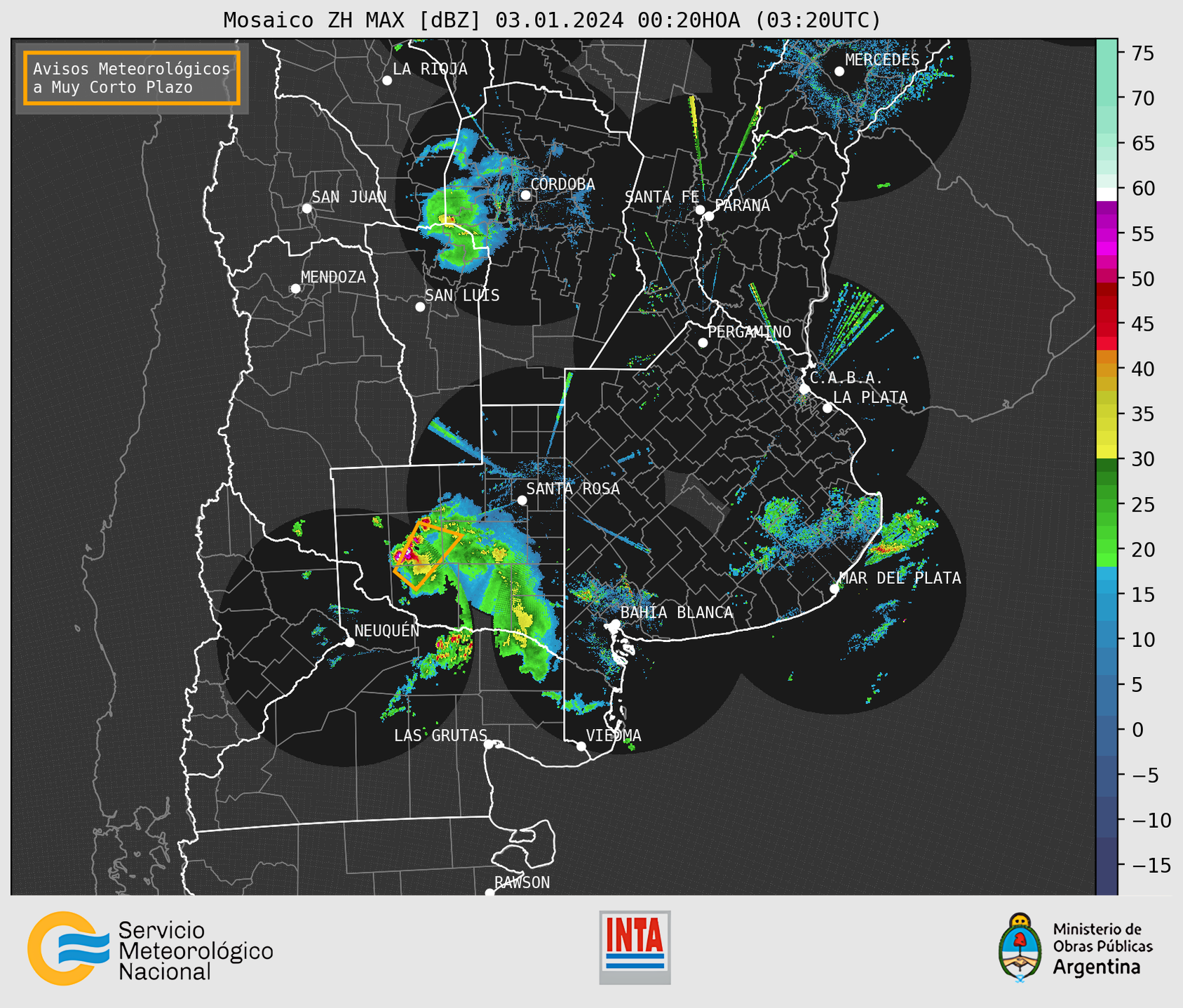Click the "Servicio Meteorológico Nacional" wordmark text

click(x=196, y=951)
